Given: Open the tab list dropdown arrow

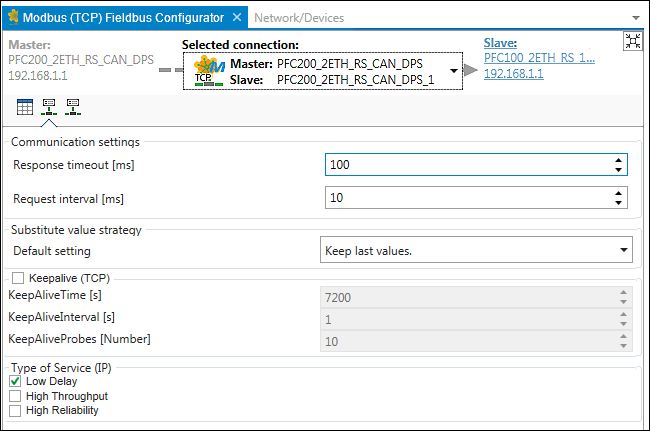Looking at the screenshot, I should [x=635, y=18].
